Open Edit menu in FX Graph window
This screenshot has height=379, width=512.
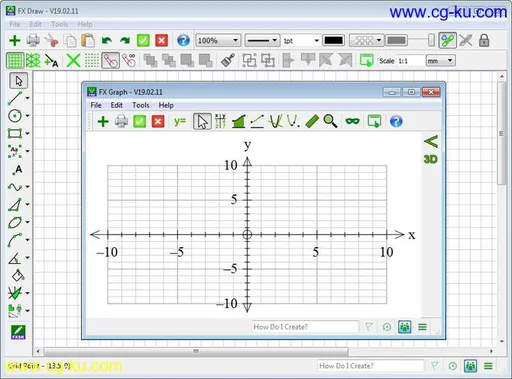[116, 105]
